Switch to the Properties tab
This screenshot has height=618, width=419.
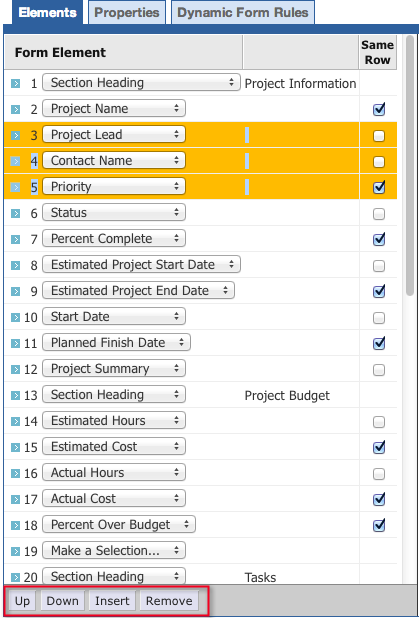pyautogui.click(x=127, y=12)
